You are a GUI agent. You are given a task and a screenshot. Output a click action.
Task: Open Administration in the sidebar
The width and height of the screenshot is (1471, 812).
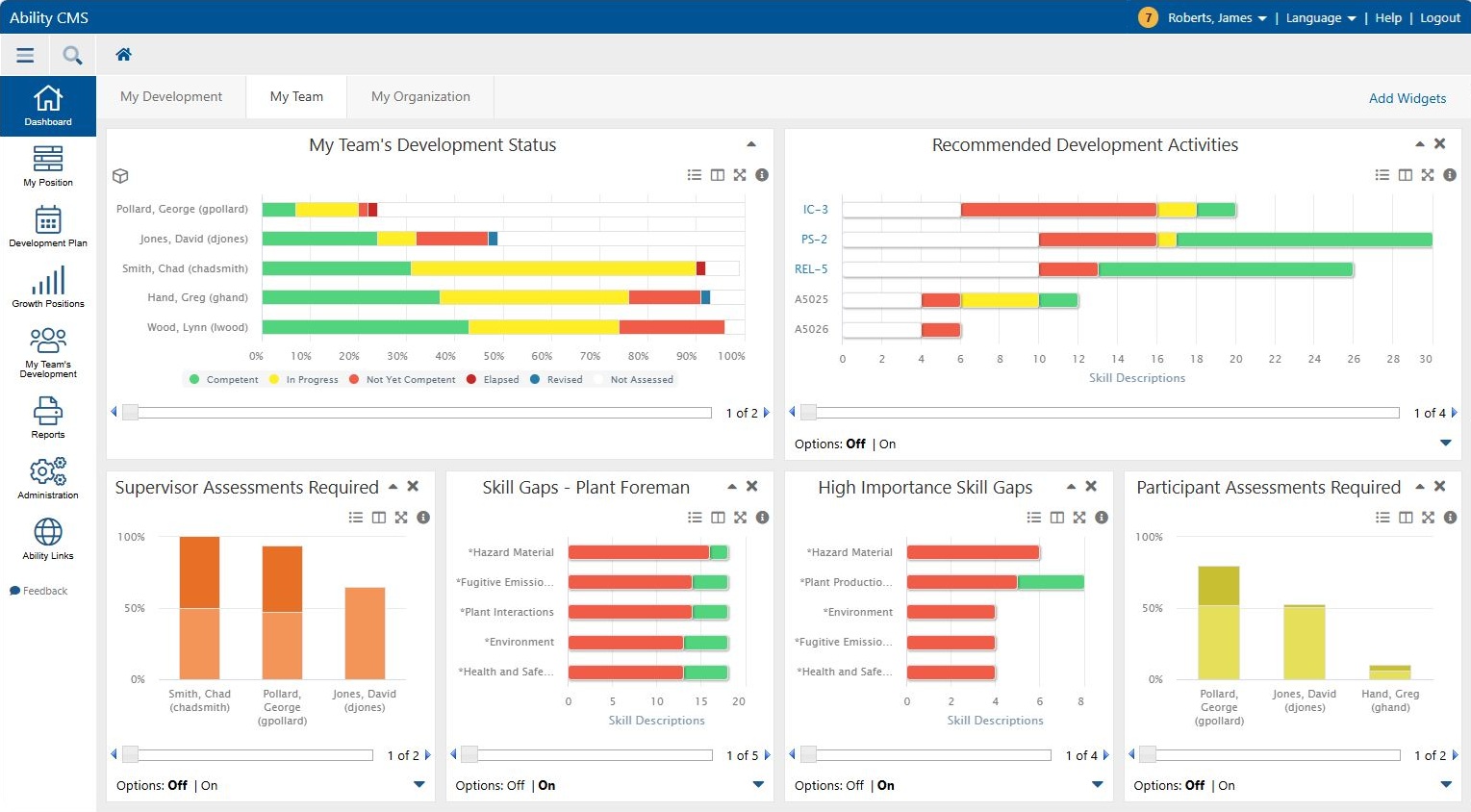pyautogui.click(x=48, y=478)
